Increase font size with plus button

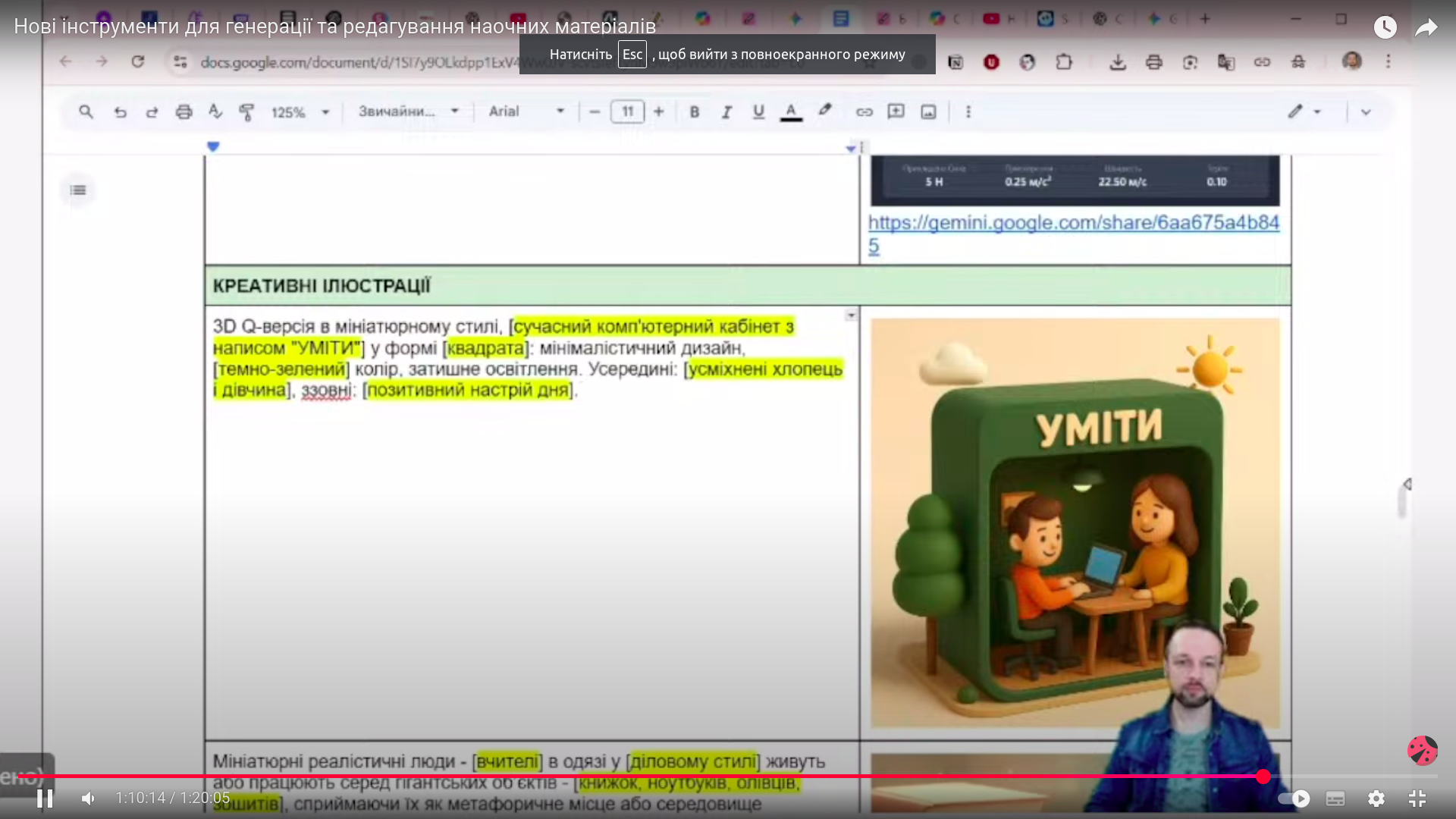[658, 112]
